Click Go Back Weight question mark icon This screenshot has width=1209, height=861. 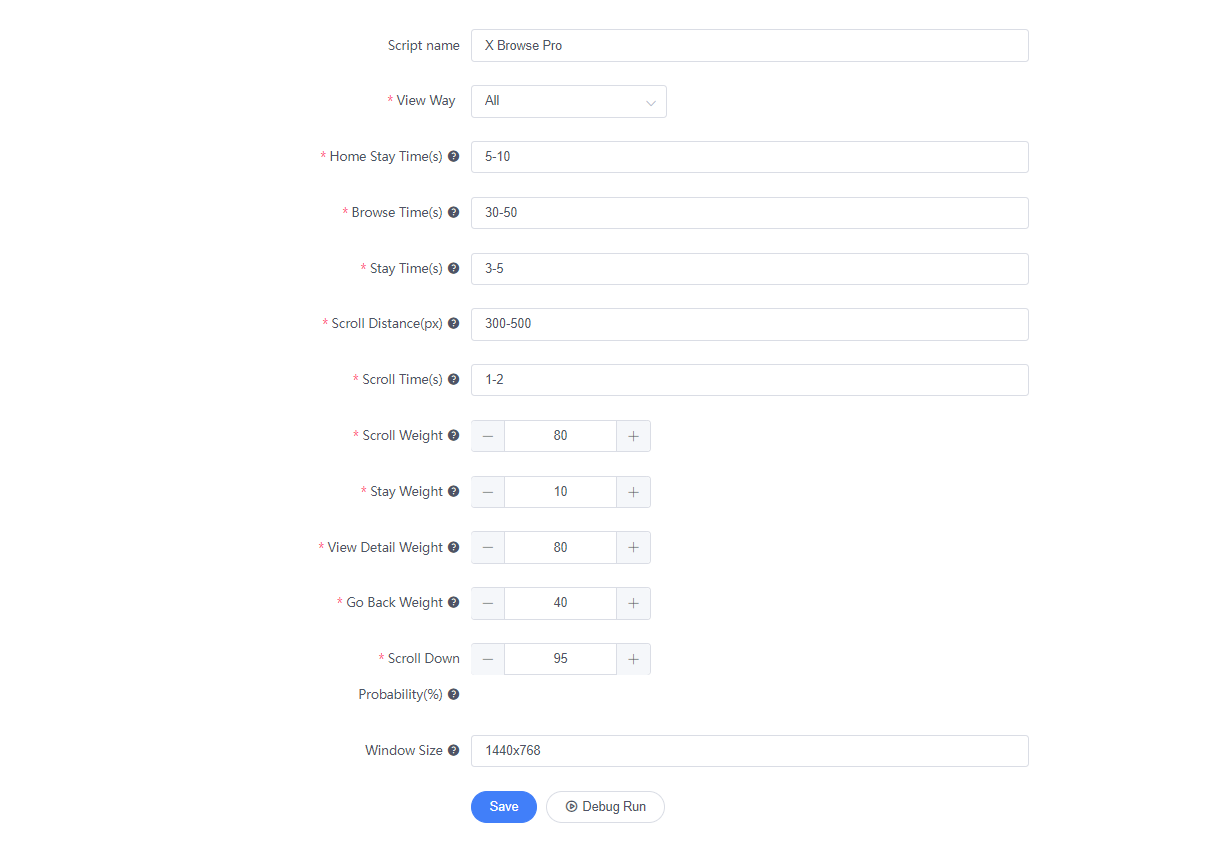pos(453,602)
